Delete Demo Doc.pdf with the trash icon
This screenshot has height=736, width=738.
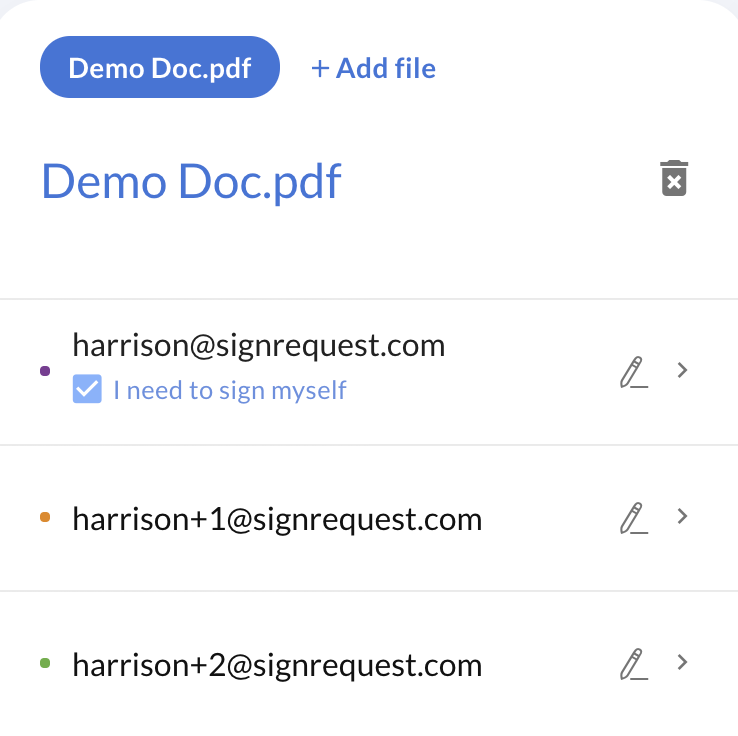pyautogui.click(x=674, y=178)
